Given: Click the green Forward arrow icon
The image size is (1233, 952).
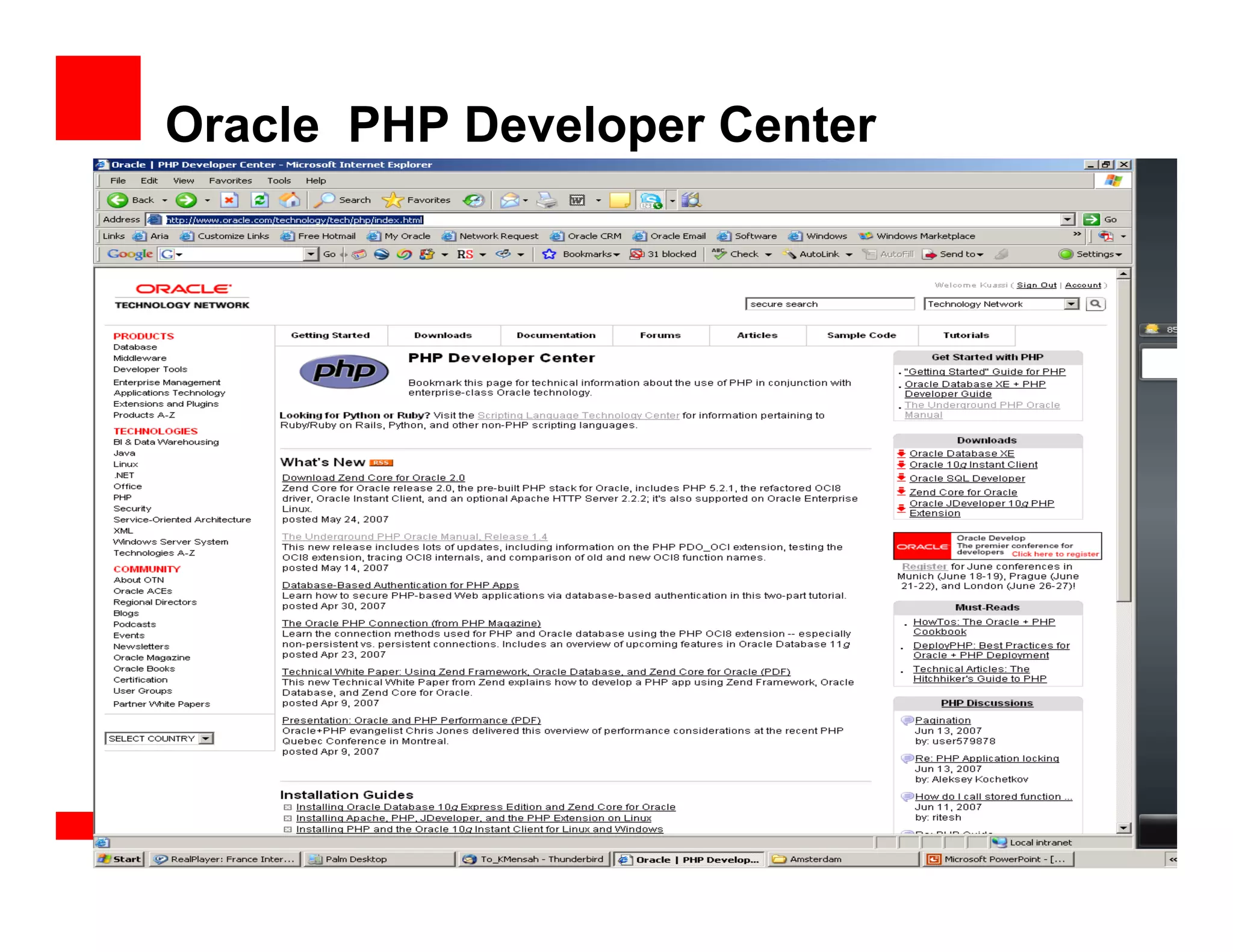Looking at the screenshot, I should coord(186,200).
